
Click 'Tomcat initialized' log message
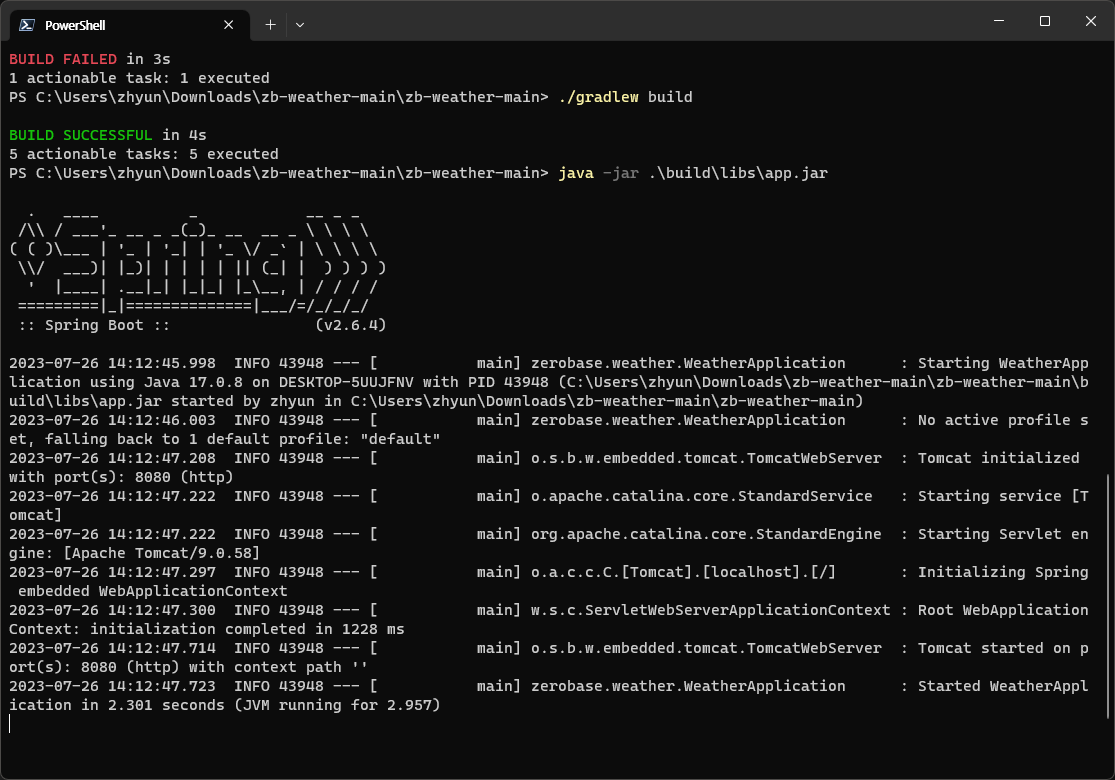point(998,458)
